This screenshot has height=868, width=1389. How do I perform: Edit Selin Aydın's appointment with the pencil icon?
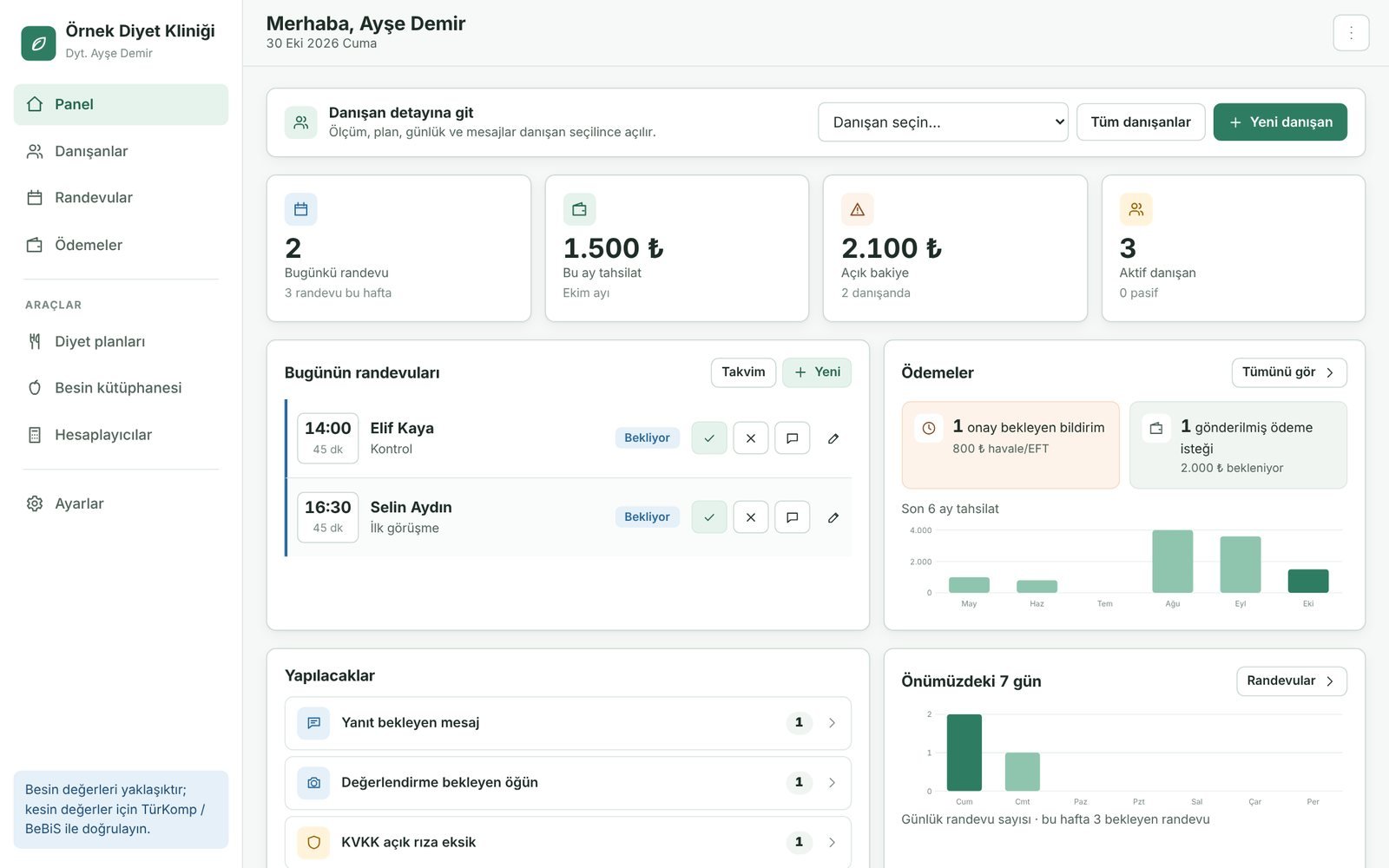(833, 517)
